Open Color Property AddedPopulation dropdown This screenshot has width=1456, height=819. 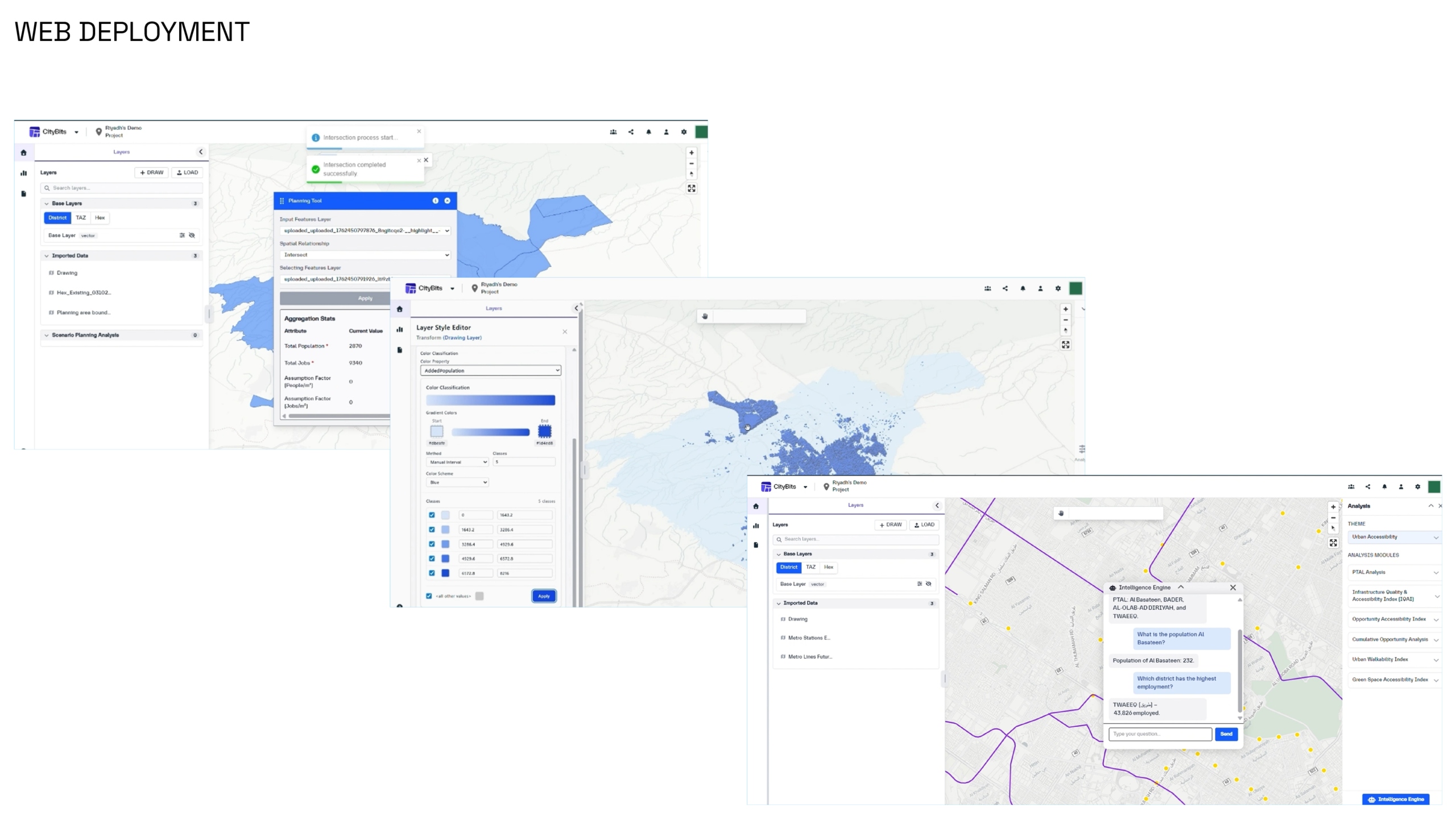[490, 370]
